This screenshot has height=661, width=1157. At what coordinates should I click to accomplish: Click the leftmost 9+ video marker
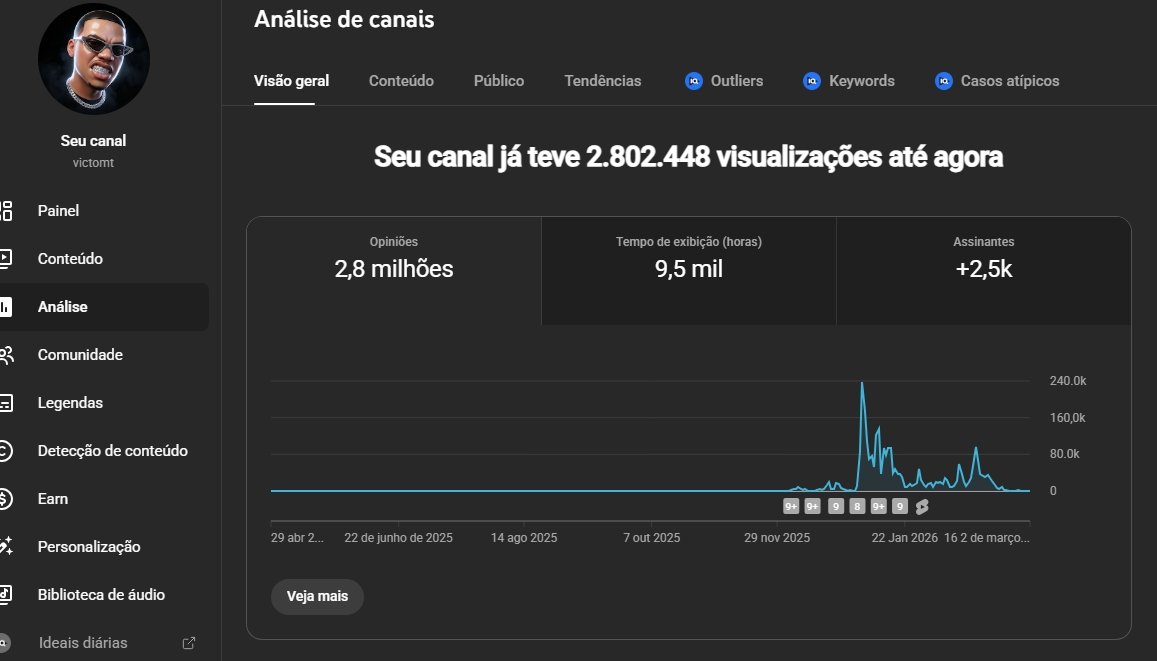[x=791, y=506]
